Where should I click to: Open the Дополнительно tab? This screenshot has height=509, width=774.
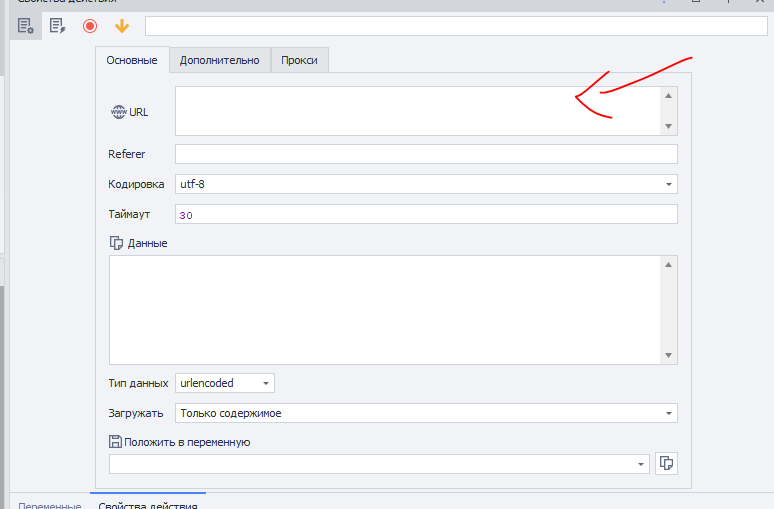(x=220, y=60)
